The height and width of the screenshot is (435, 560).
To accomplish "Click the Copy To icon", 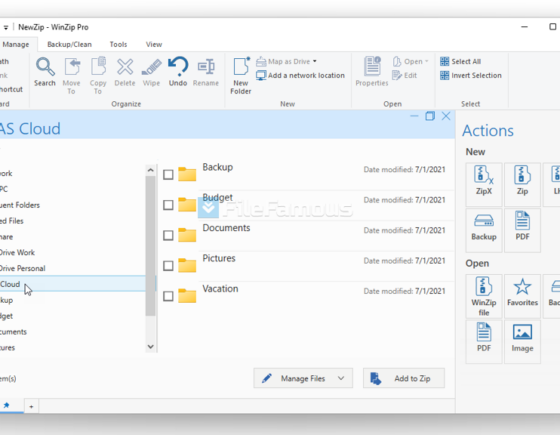I will [x=98, y=76].
